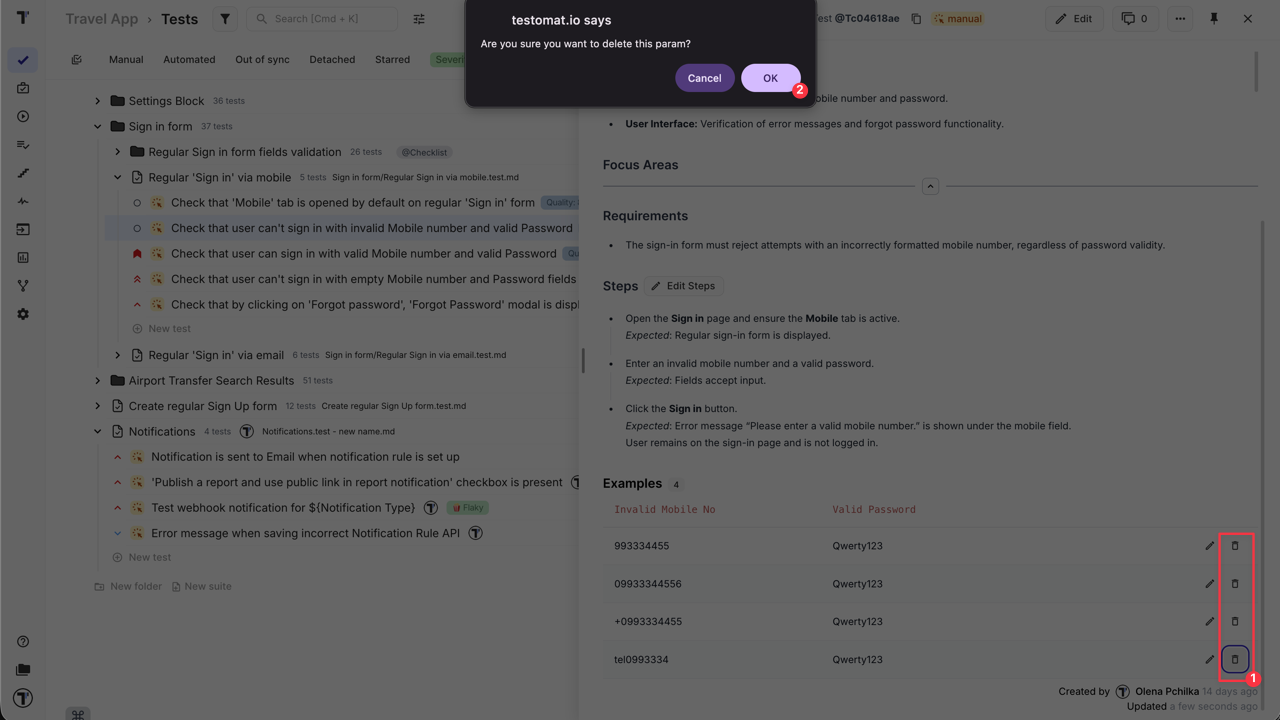Focus the Search input field
This screenshot has width=1280, height=720.
[x=330, y=19]
